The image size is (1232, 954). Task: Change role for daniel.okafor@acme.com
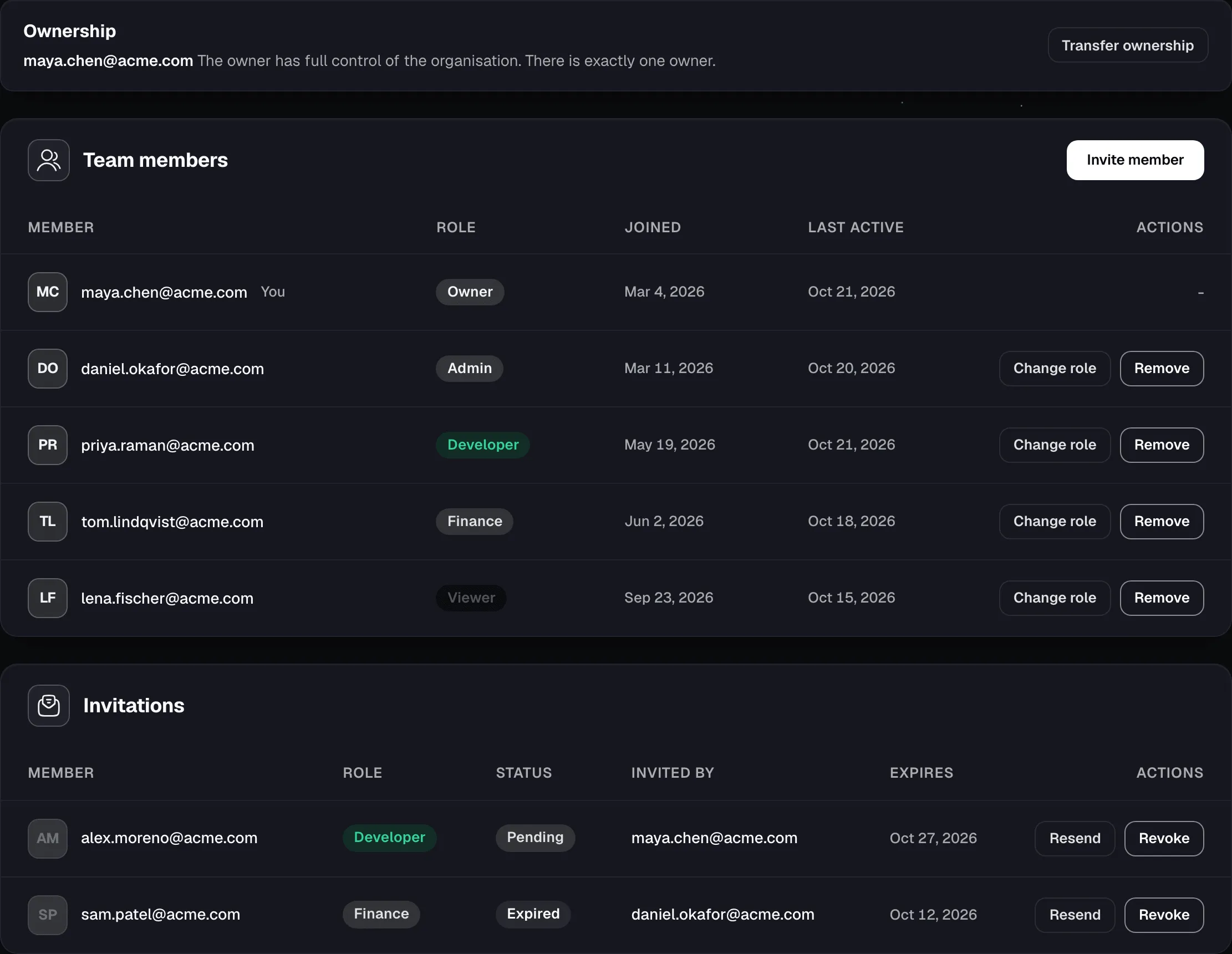coord(1055,369)
